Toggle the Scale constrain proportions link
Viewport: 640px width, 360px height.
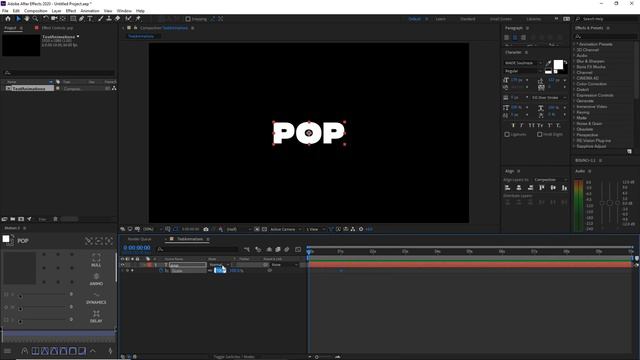211,271
